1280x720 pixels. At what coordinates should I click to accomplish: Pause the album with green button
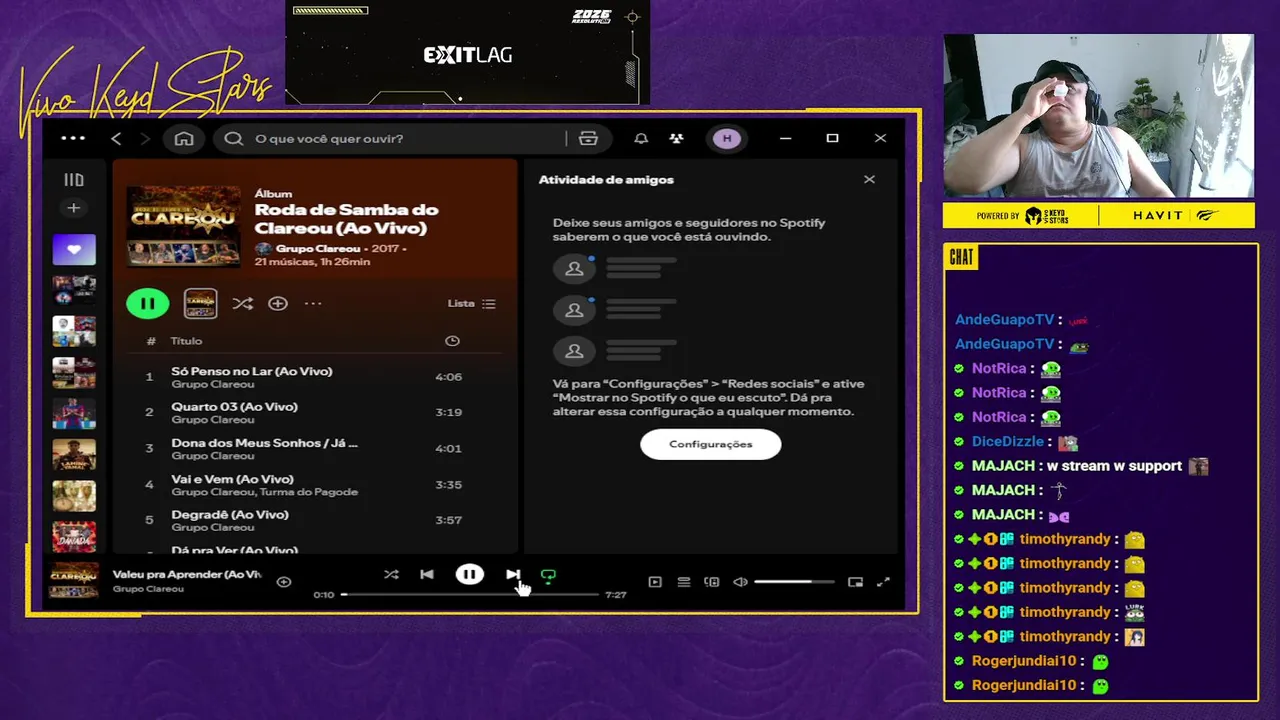pos(148,303)
